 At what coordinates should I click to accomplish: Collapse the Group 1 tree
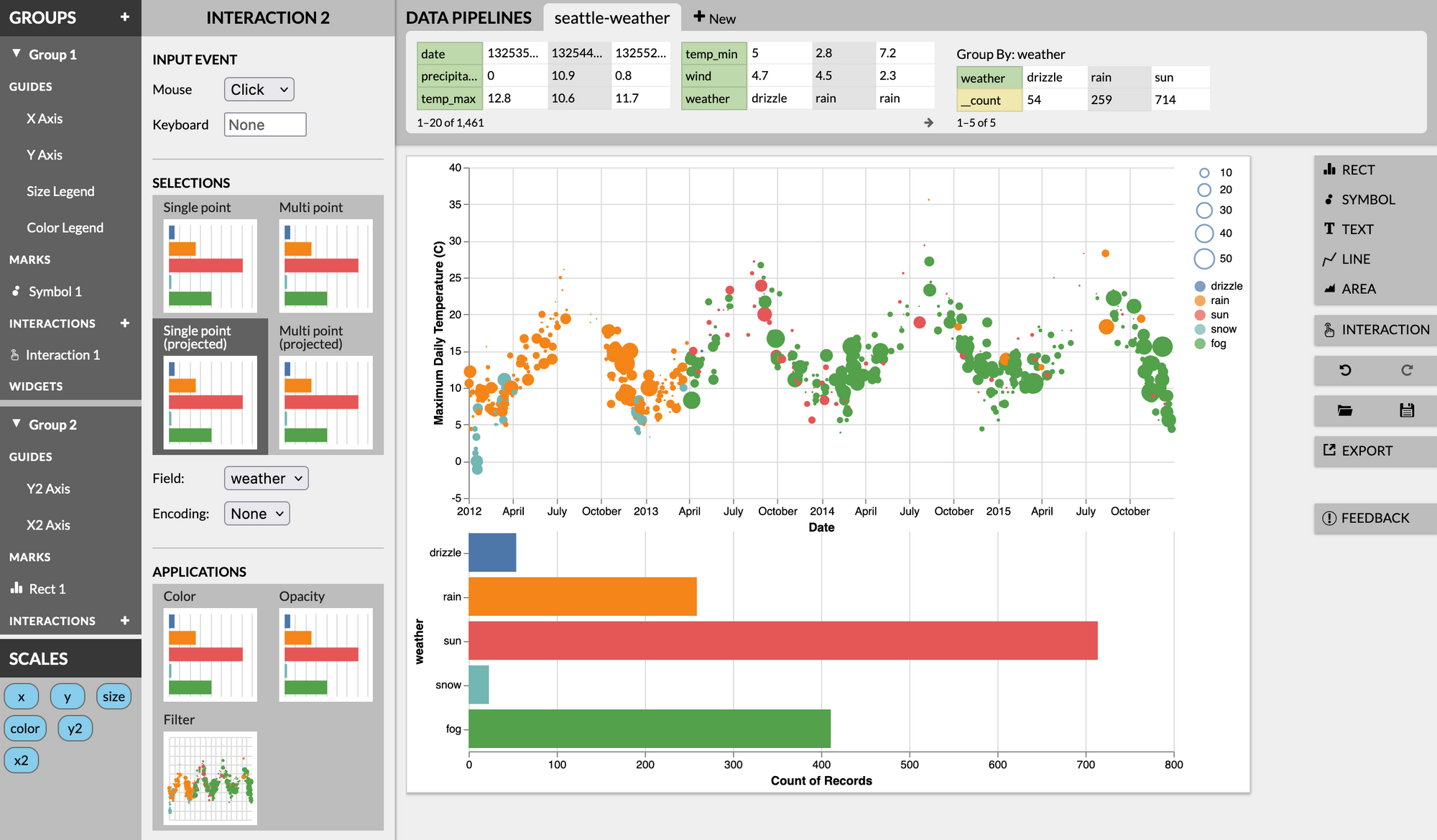tap(17, 54)
